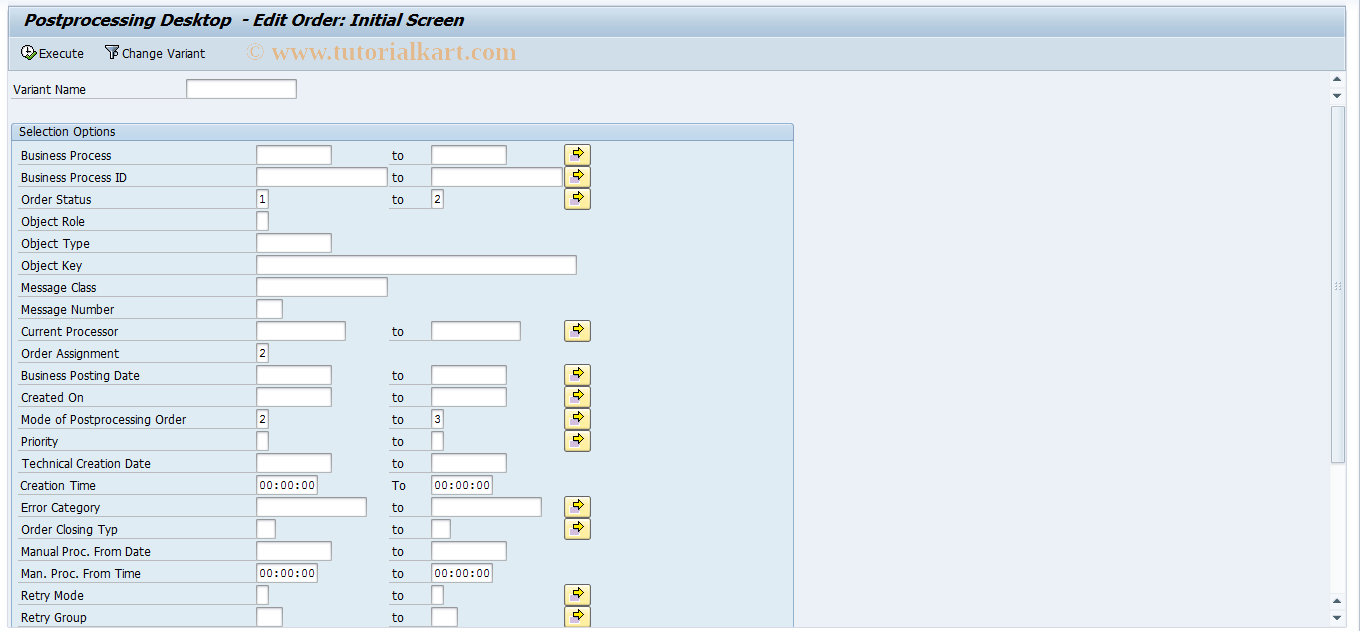Screen dimensions: 1360x631
Task: Open multiple selection for Order Closing Typ
Action: (577, 528)
